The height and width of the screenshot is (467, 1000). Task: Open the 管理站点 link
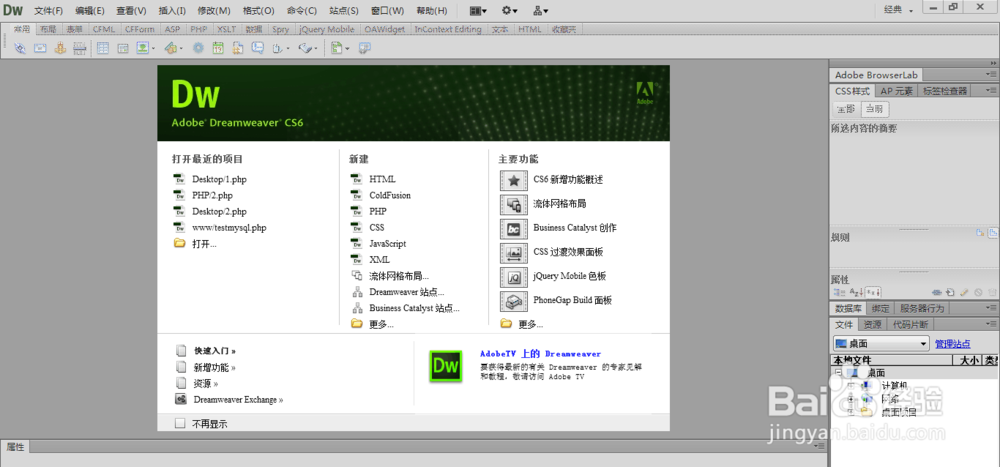coord(953,344)
